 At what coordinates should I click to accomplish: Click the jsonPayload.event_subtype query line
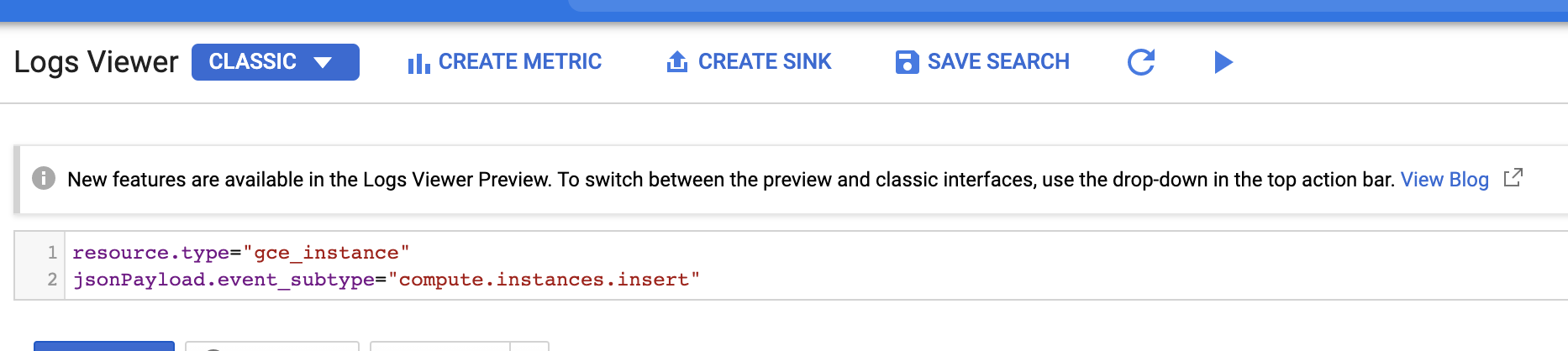pyautogui.click(x=224, y=280)
